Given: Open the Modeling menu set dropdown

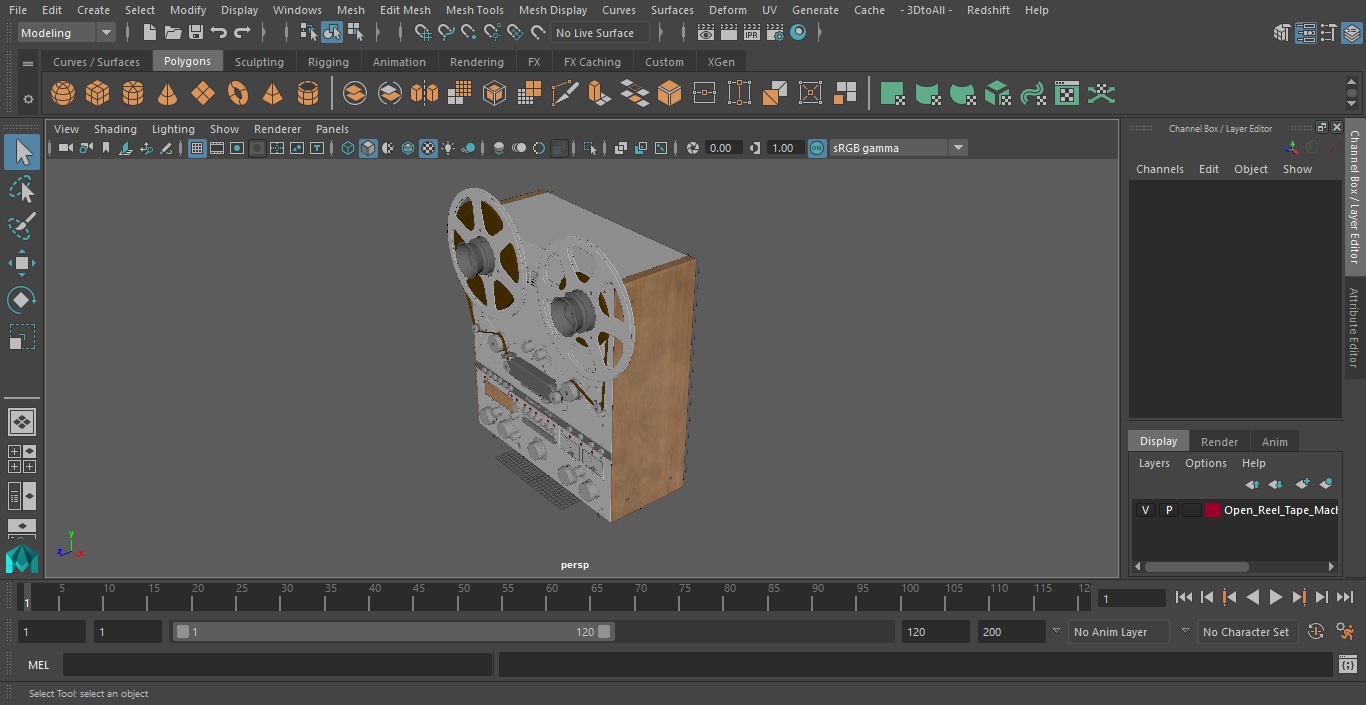Looking at the screenshot, I should point(67,33).
